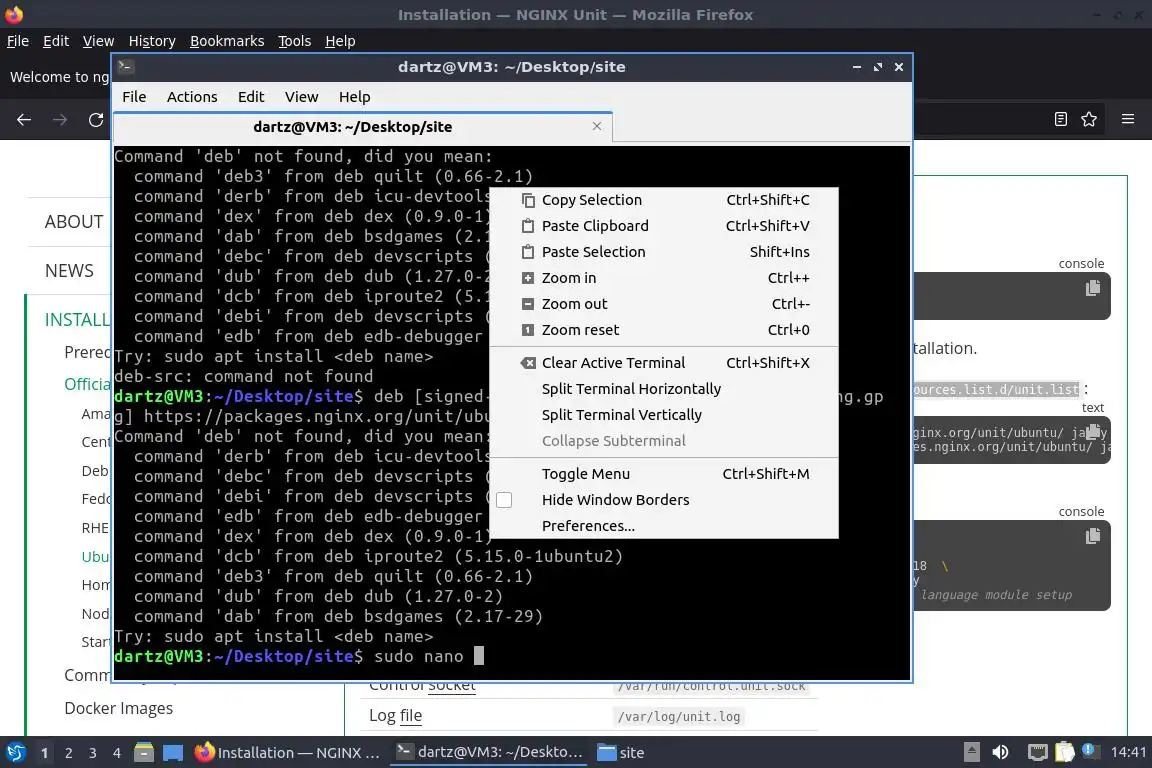Open volume control tray icon

tap(1000, 753)
